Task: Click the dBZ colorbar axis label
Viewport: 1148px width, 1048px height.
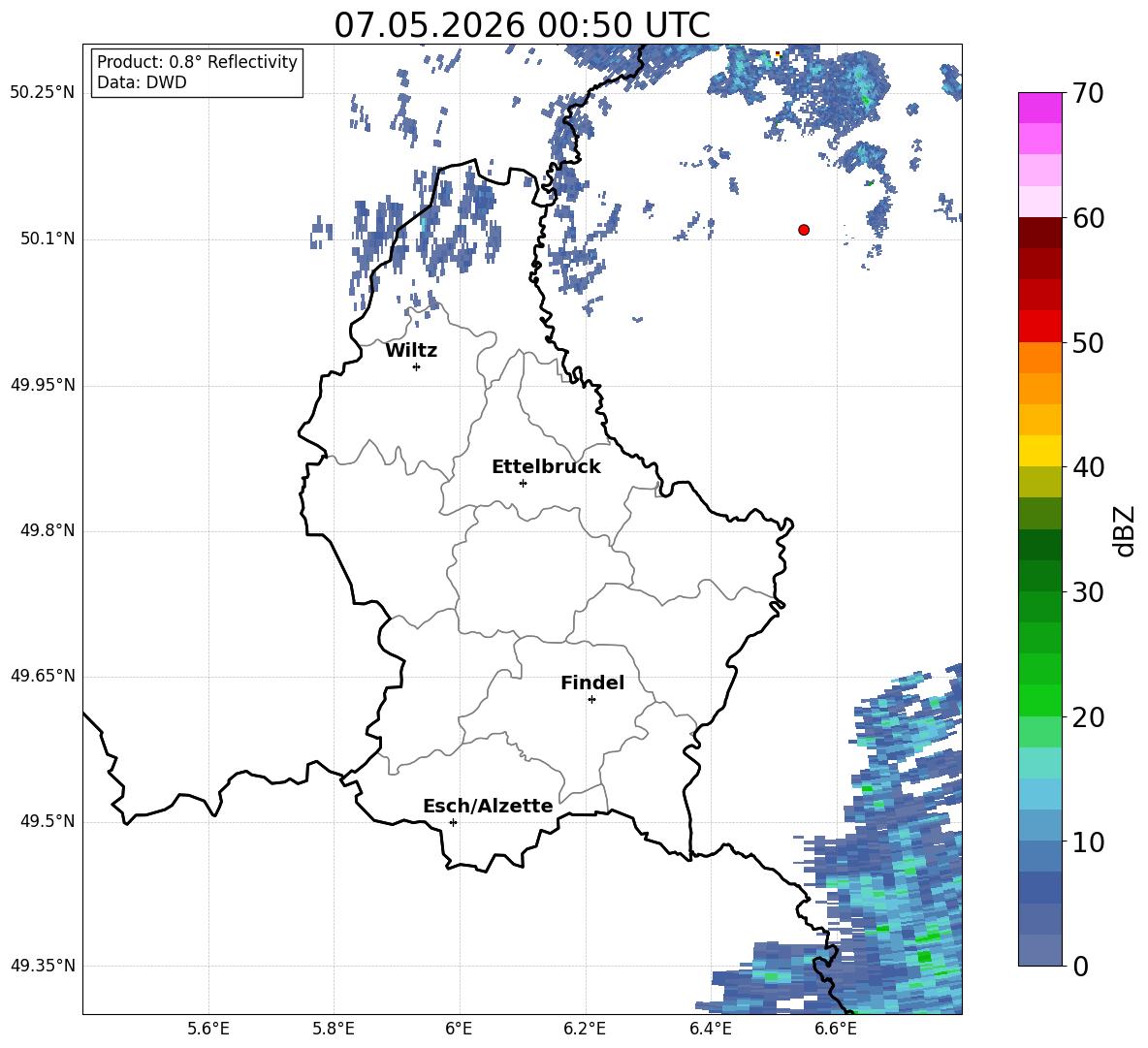Action: tap(1126, 530)
